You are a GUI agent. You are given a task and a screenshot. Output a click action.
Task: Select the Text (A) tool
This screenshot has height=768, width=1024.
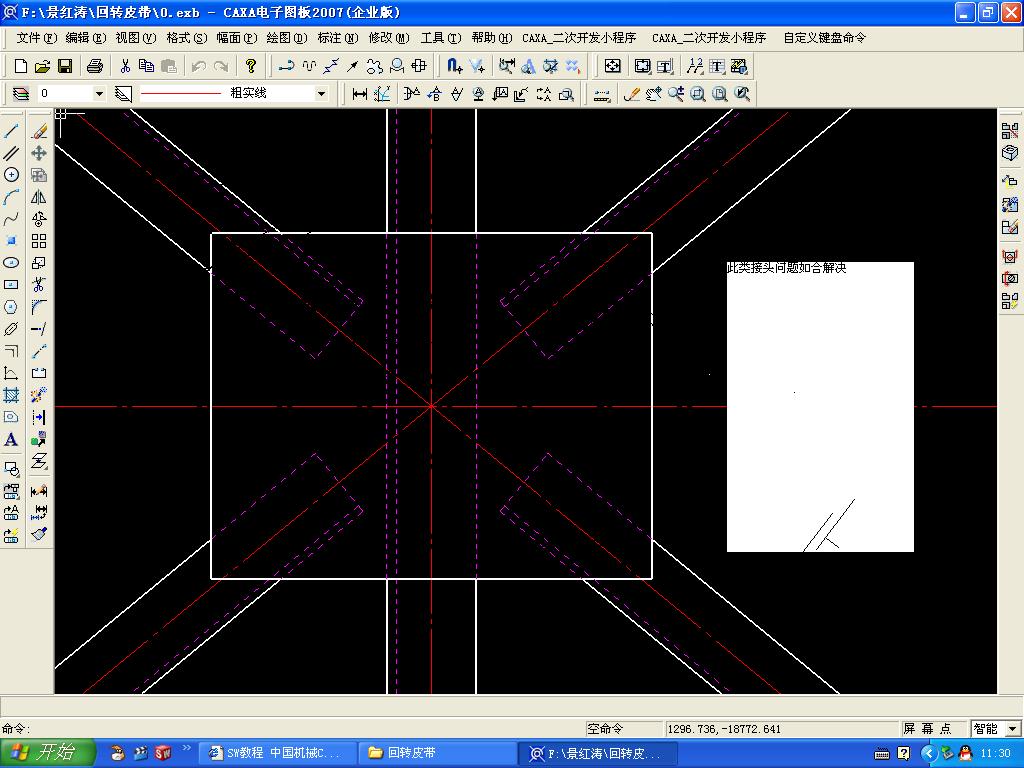coord(11,440)
